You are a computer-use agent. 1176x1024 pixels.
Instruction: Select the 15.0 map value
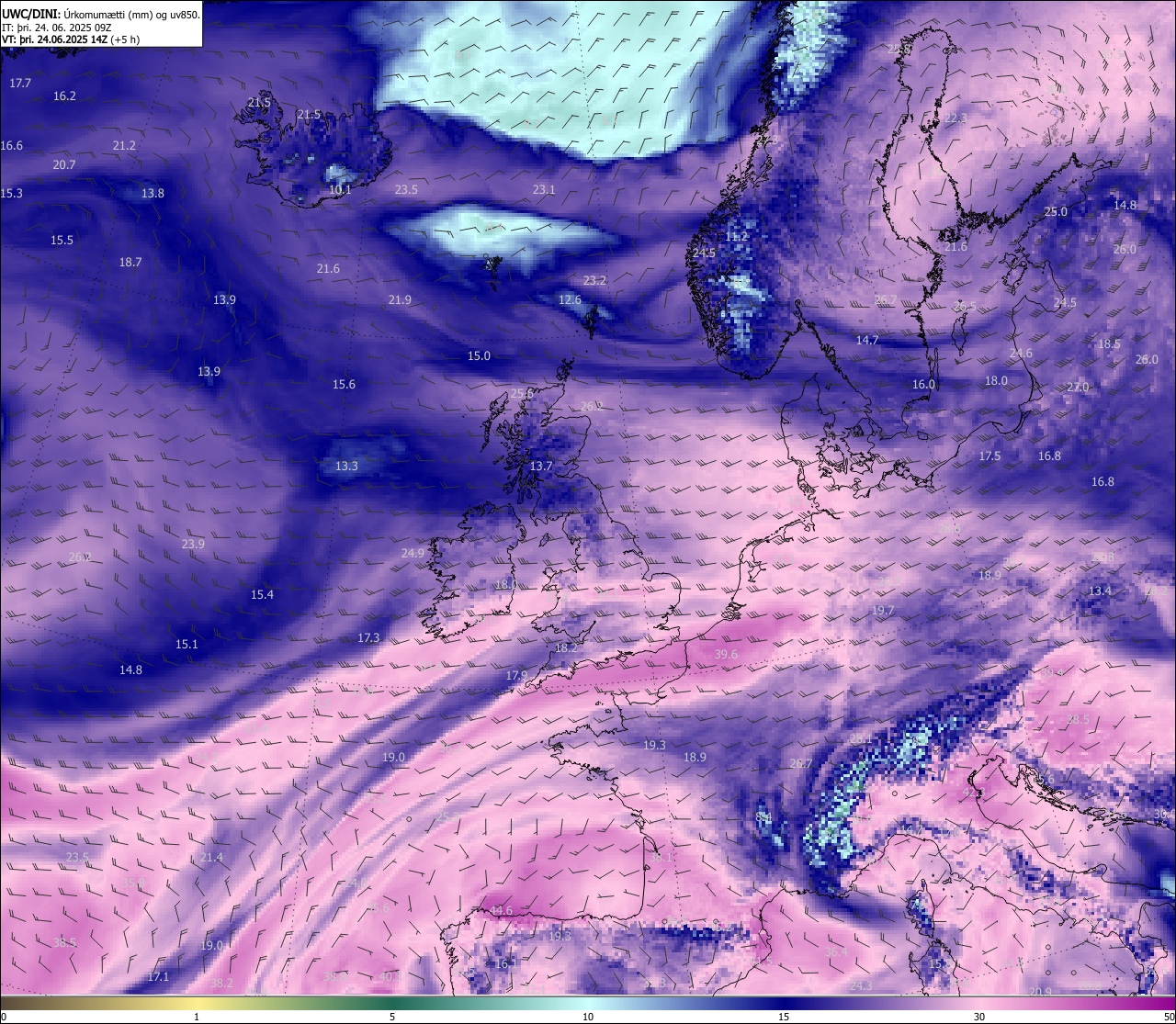point(479,356)
